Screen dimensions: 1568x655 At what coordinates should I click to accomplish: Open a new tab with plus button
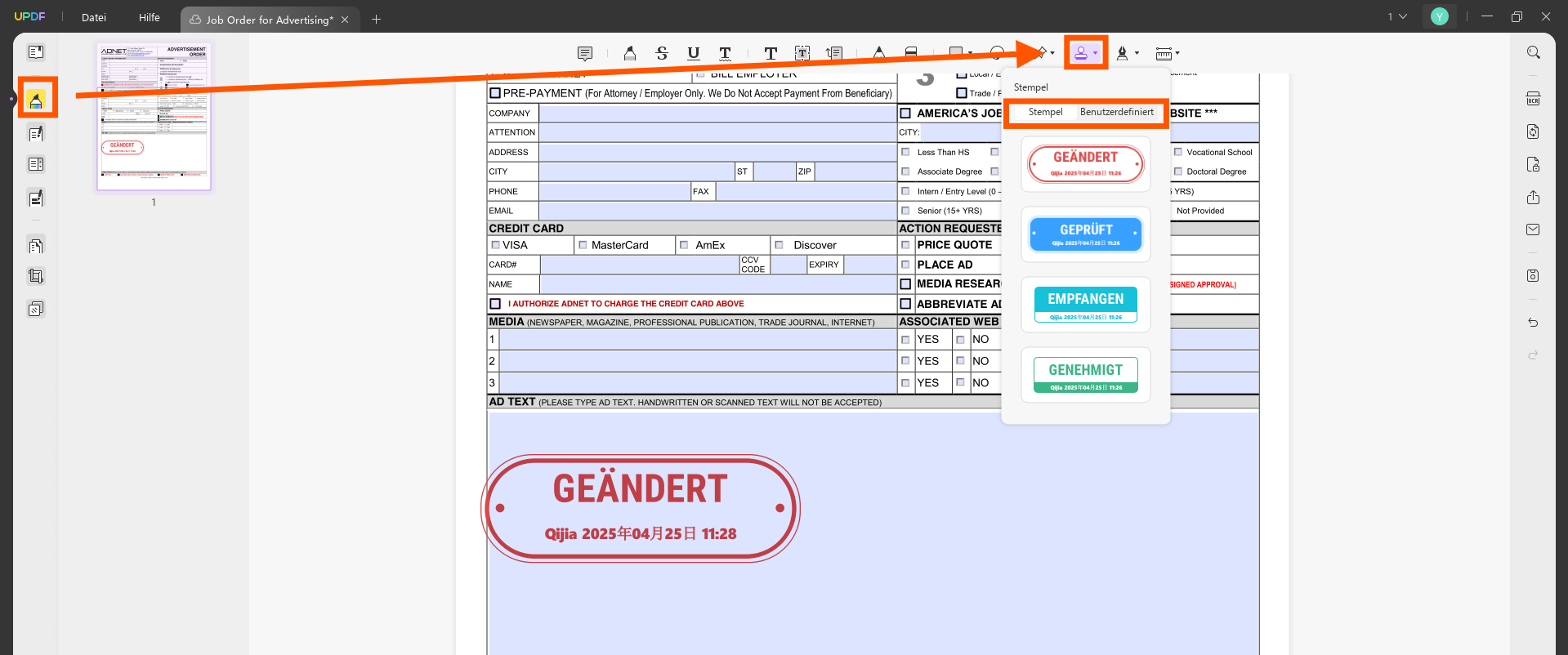click(376, 19)
